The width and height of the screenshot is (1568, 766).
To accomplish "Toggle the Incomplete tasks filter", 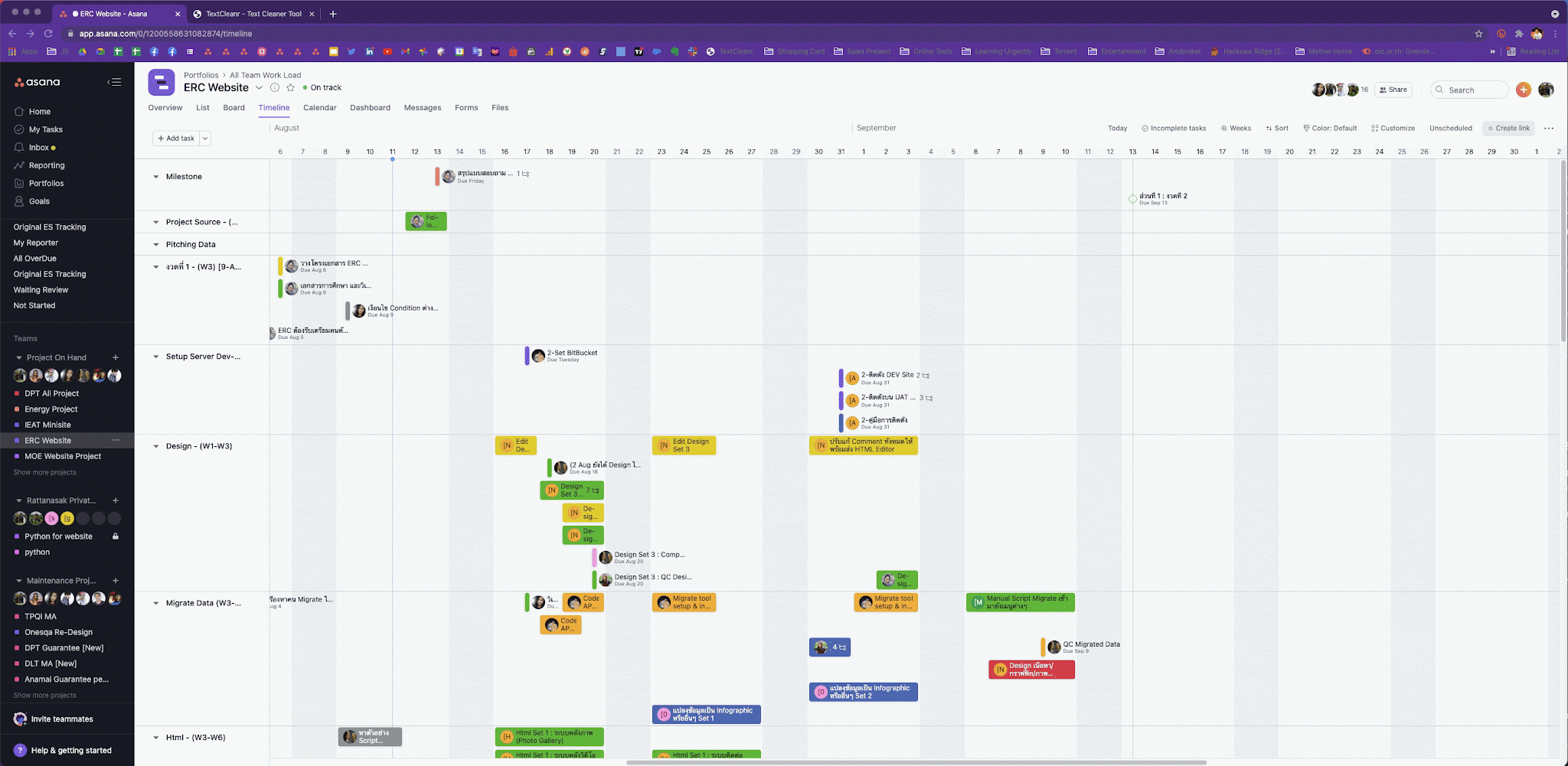I will click(1174, 129).
